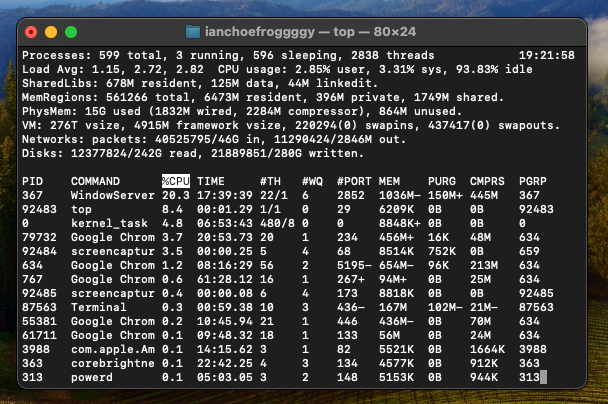Click the COMMAND column header
The width and height of the screenshot is (608, 404).
coord(98,181)
